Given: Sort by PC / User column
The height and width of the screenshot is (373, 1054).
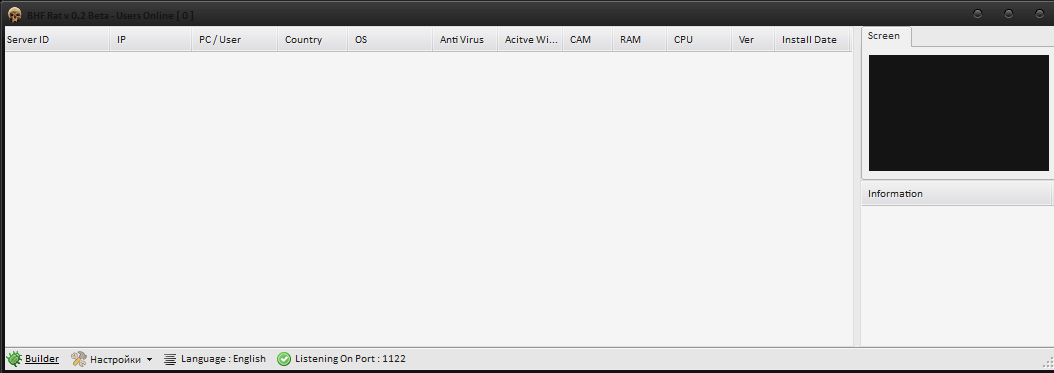Looking at the screenshot, I should (x=235, y=40).
